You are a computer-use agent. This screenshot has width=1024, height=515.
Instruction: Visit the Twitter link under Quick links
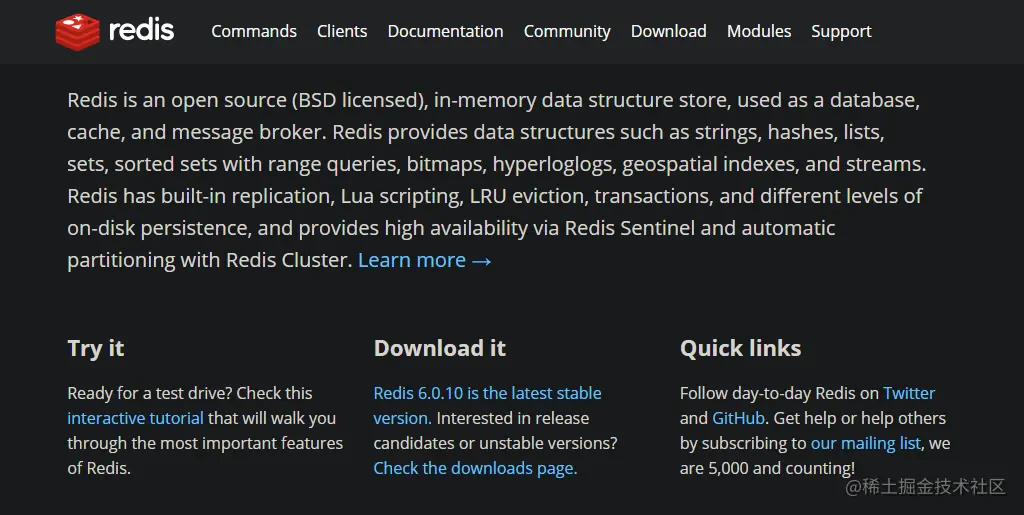tap(909, 393)
